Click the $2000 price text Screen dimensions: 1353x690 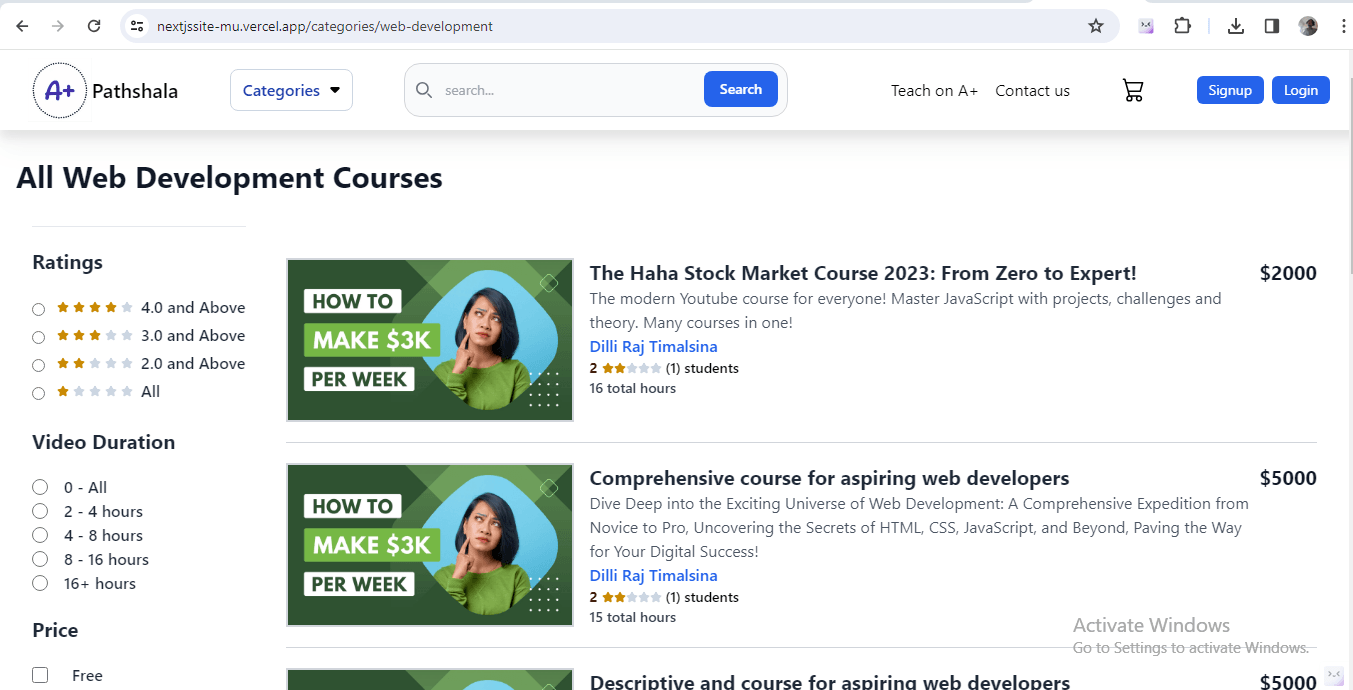pos(1288,273)
